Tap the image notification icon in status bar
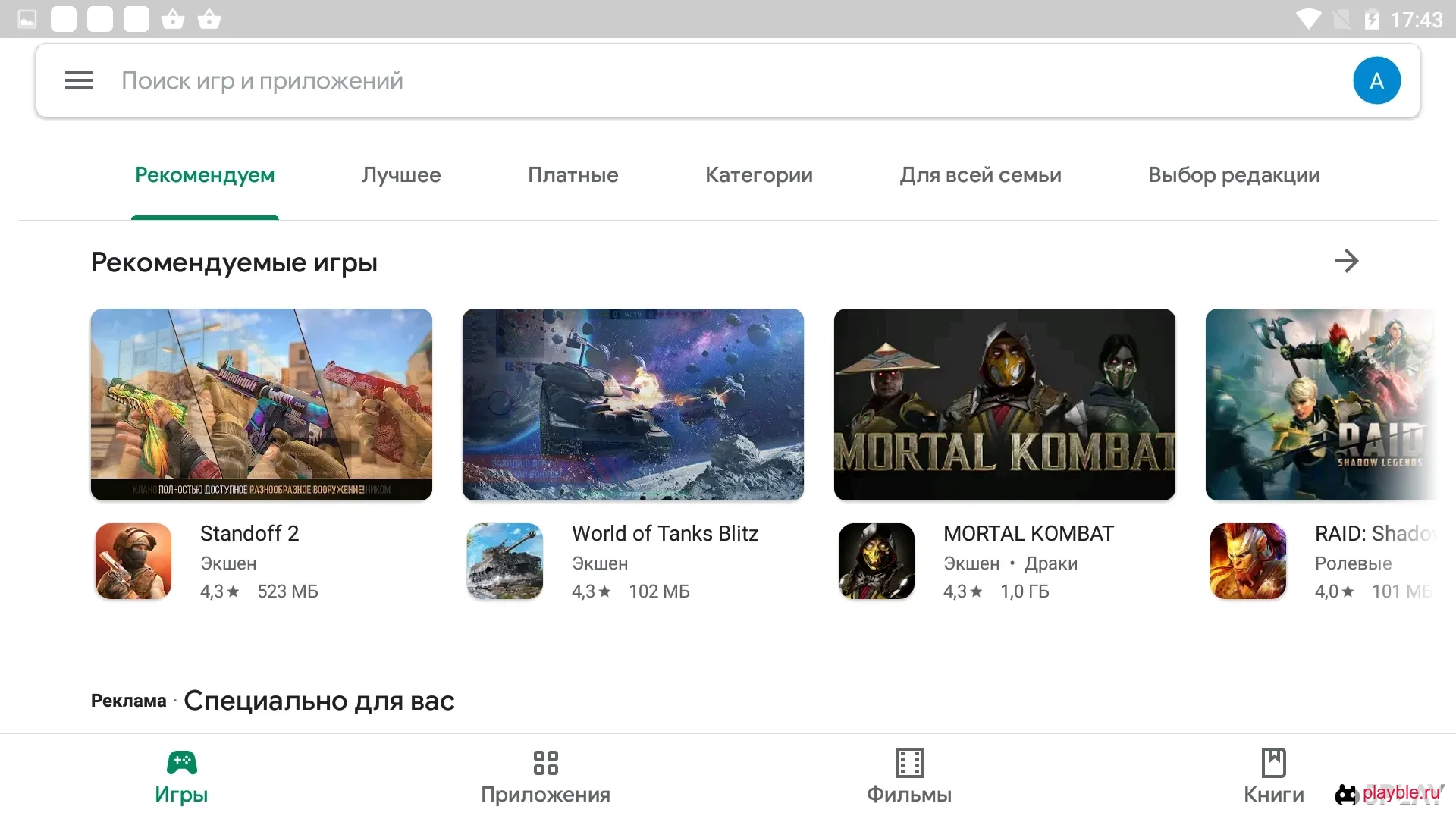Image resolution: width=1456 pixels, height=819 pixels. click(27, 19)
